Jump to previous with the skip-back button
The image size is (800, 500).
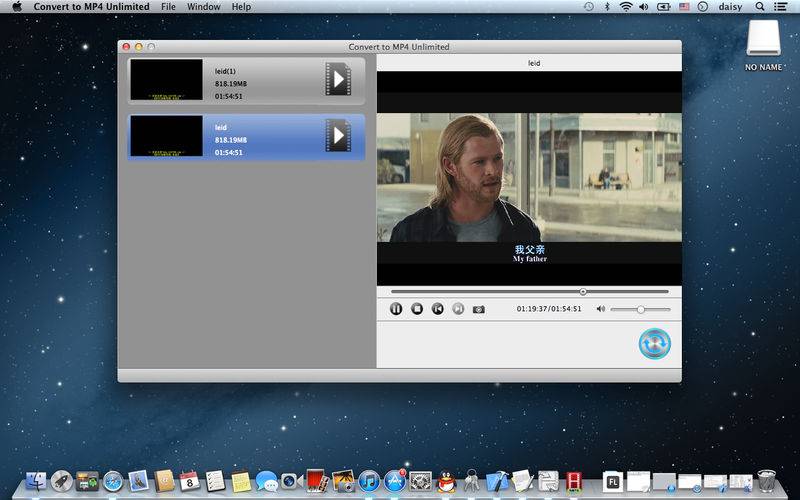point(437,309)
